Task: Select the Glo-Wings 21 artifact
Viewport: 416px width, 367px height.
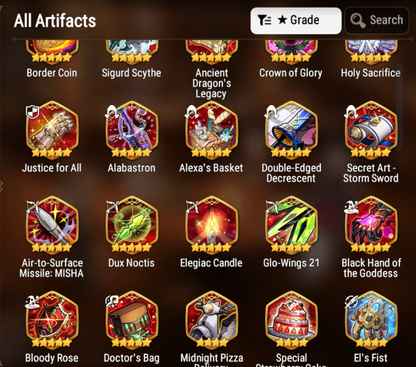Action: click(291, 226)
